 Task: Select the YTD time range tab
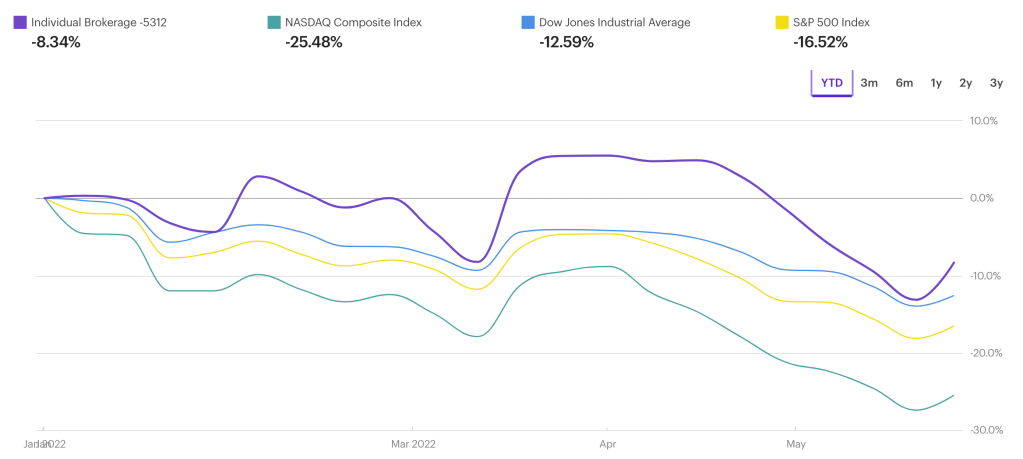click(x=831, y=83)
